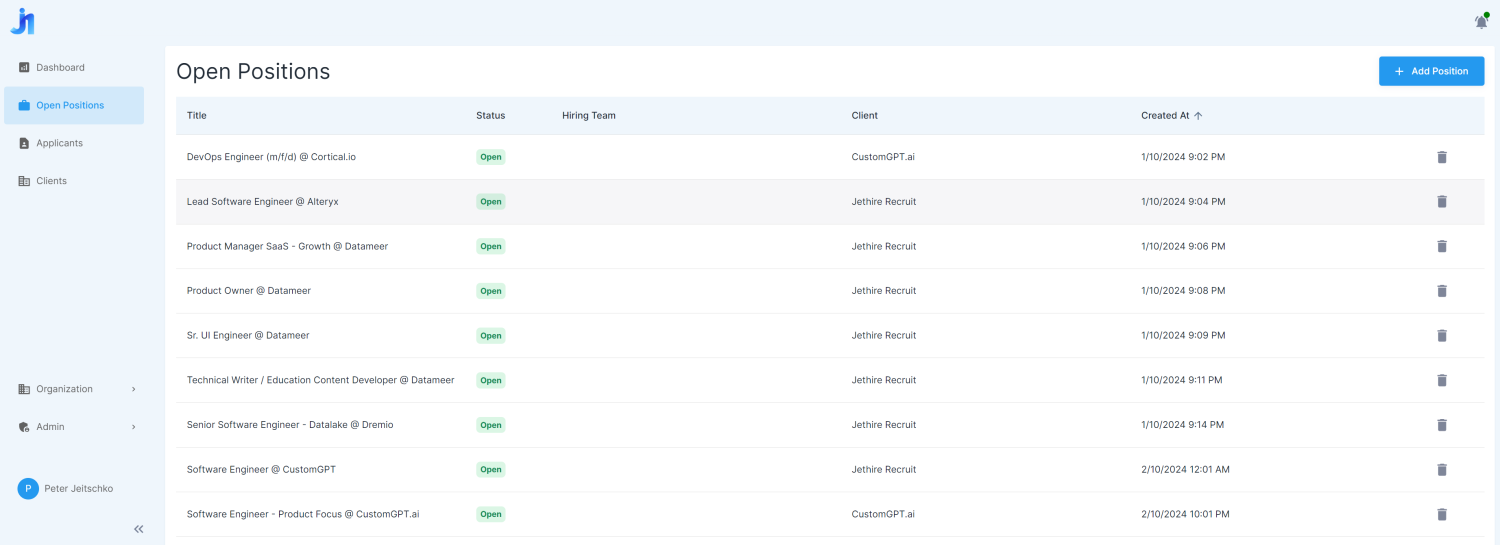
Task: Delete the Software Engineer - Product Focus position
Action: [1442, 514]
